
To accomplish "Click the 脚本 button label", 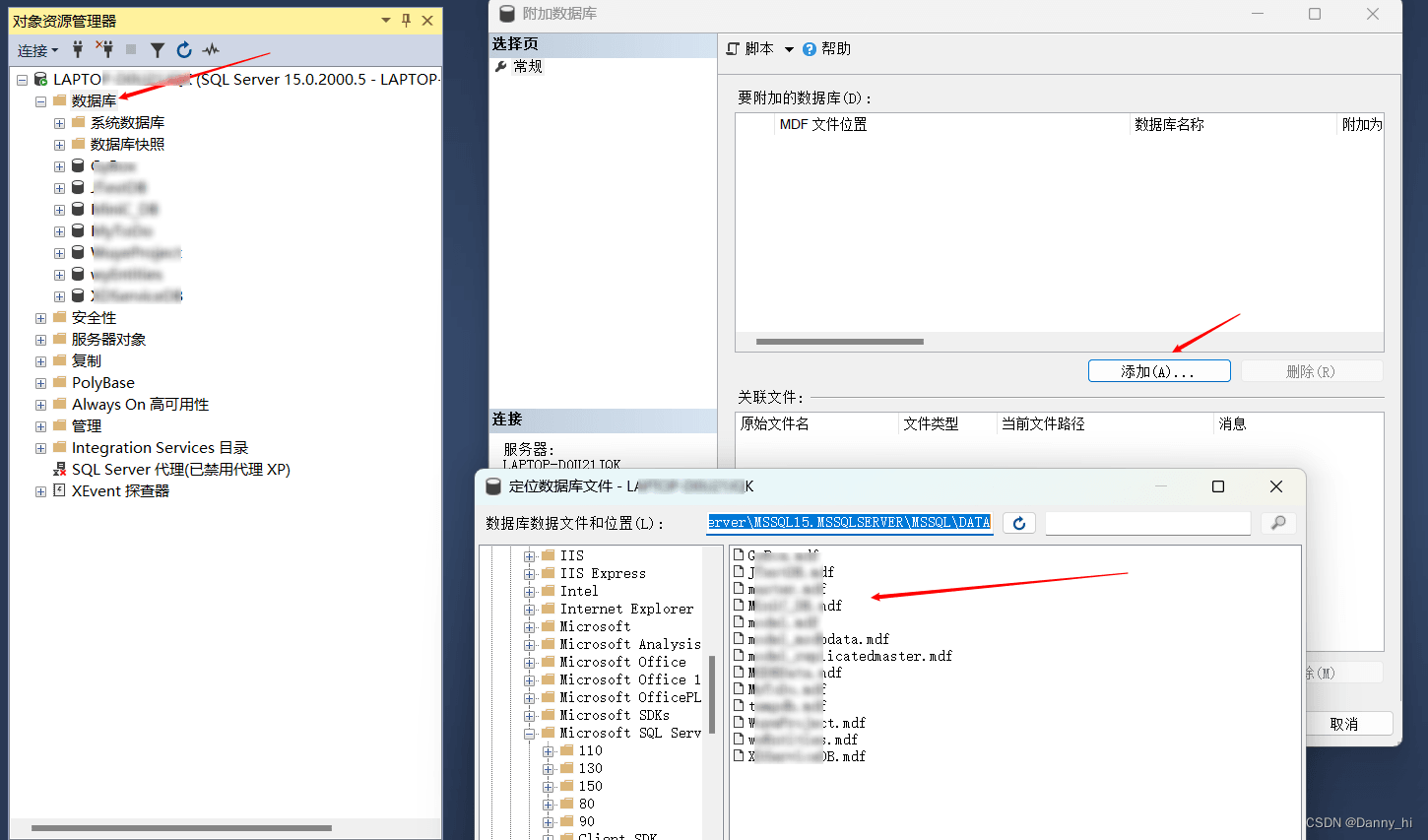I will click(759, 48).
